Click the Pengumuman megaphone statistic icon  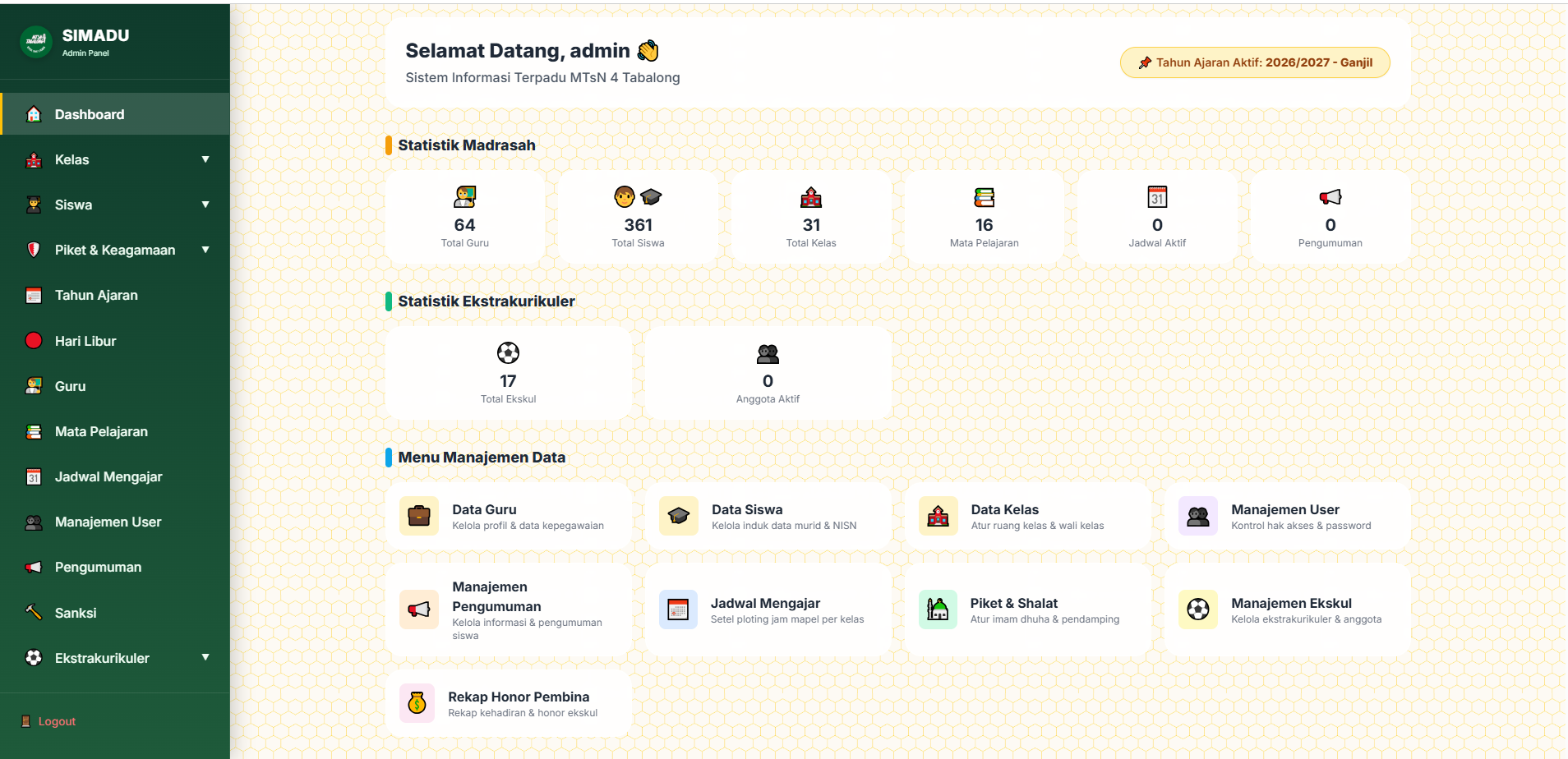[1330, 197]
